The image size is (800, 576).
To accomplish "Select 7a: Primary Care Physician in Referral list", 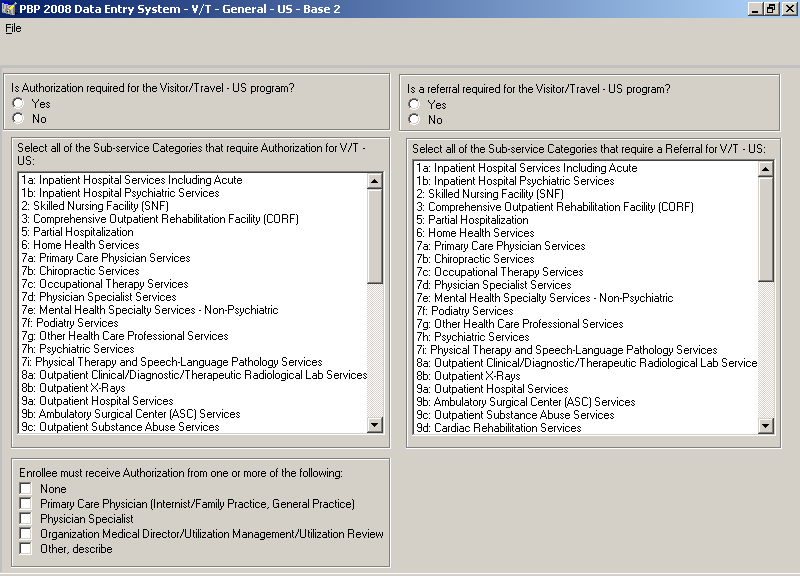I will tap(586, 246).
